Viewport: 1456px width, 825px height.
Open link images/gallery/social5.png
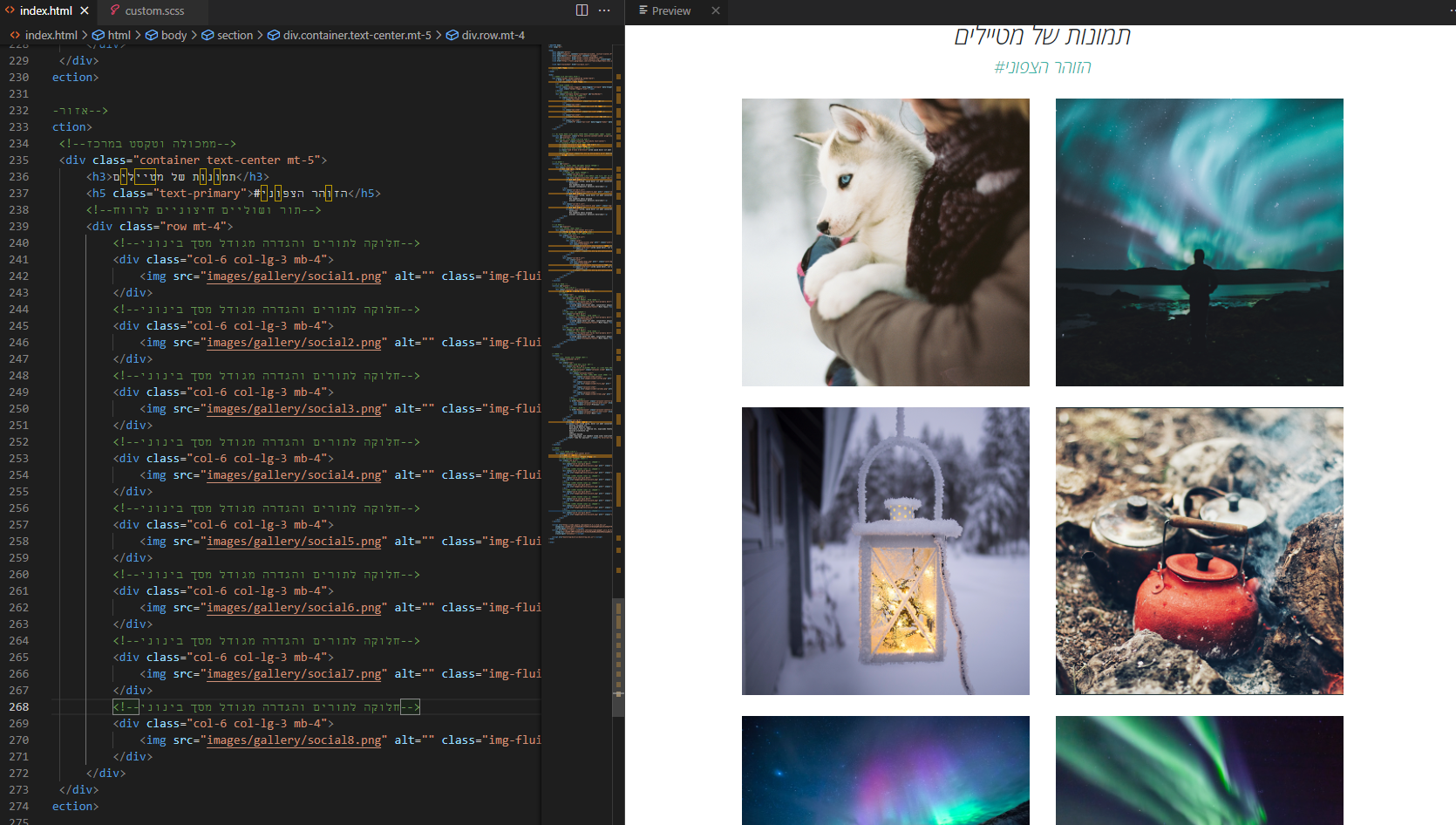pos(294,542)
